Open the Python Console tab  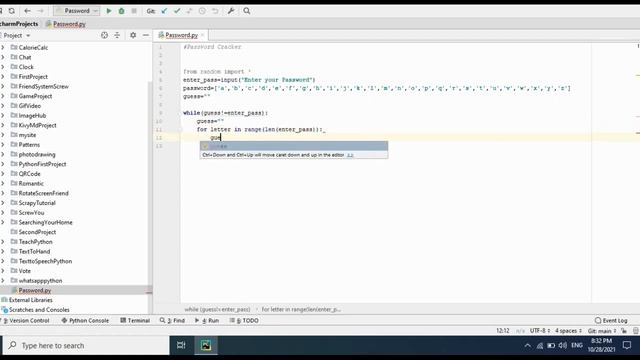85,320
